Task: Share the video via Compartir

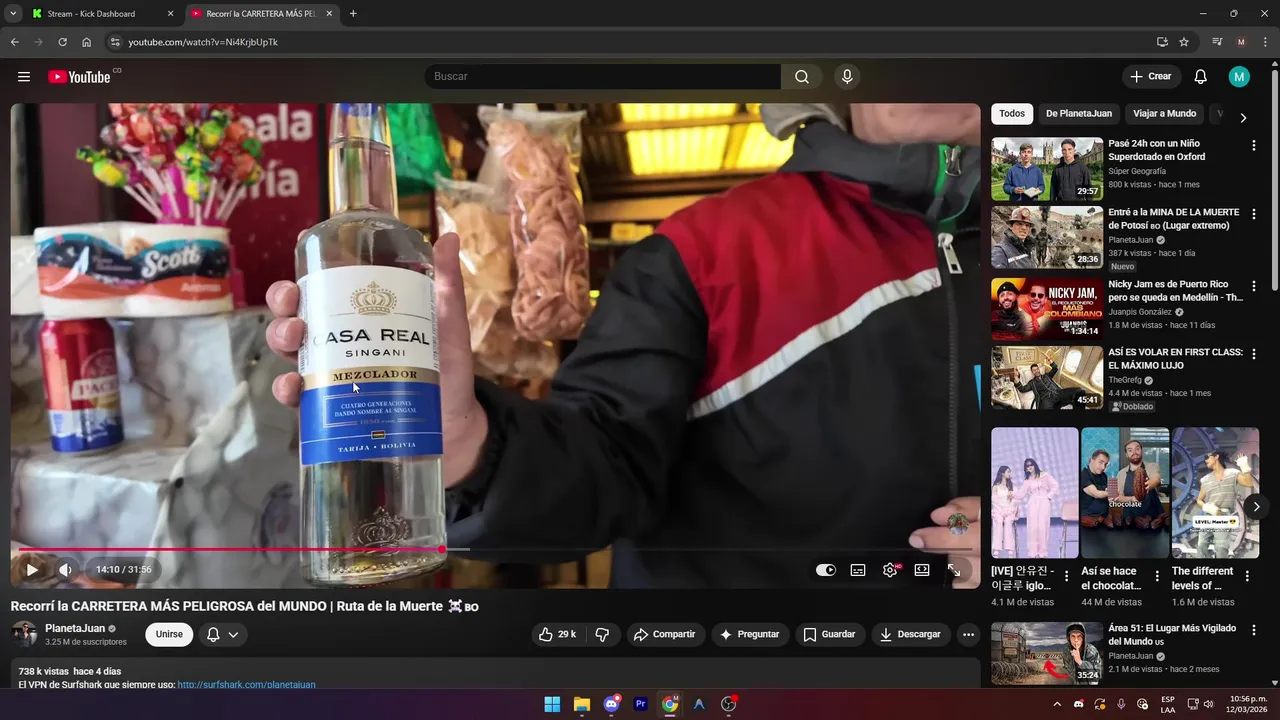Action: coord(665,634)
